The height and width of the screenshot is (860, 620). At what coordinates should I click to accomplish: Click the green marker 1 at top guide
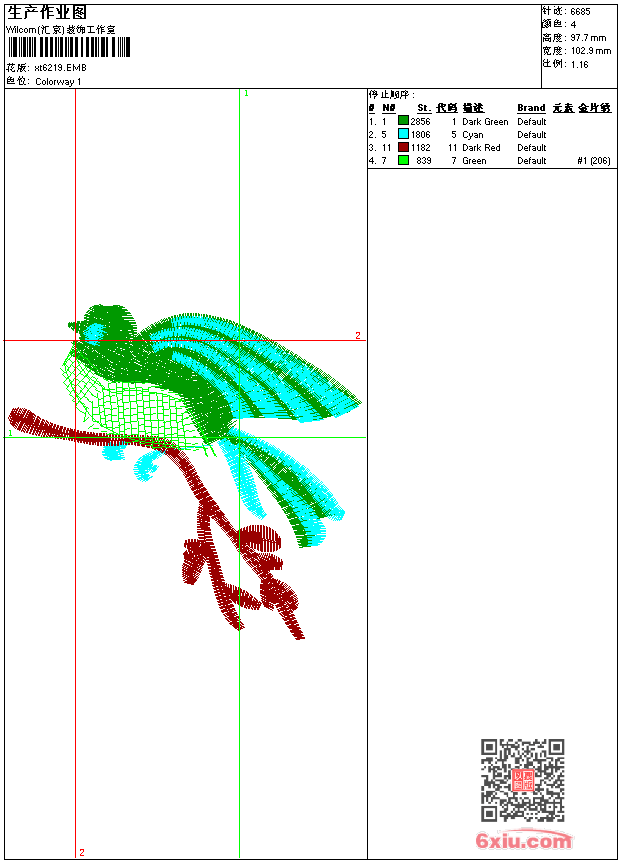coord(246,93)
